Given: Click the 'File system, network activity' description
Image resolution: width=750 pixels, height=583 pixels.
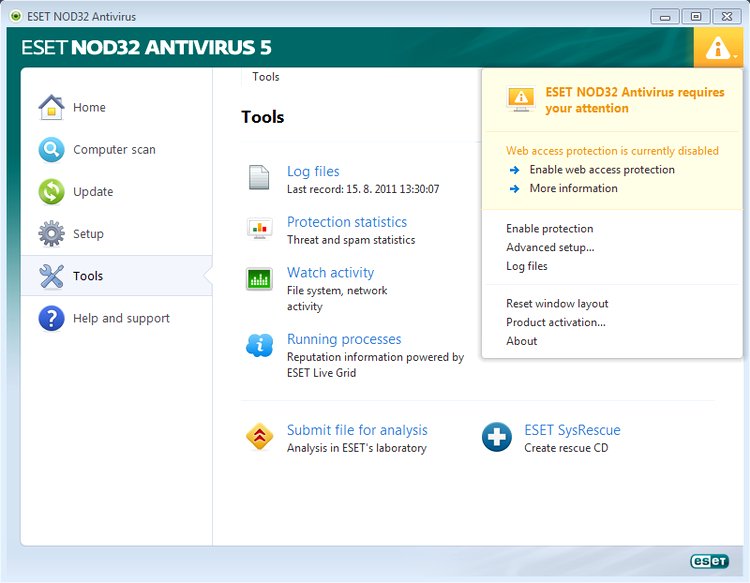Looking at the screenshot, I should point(337,298).
